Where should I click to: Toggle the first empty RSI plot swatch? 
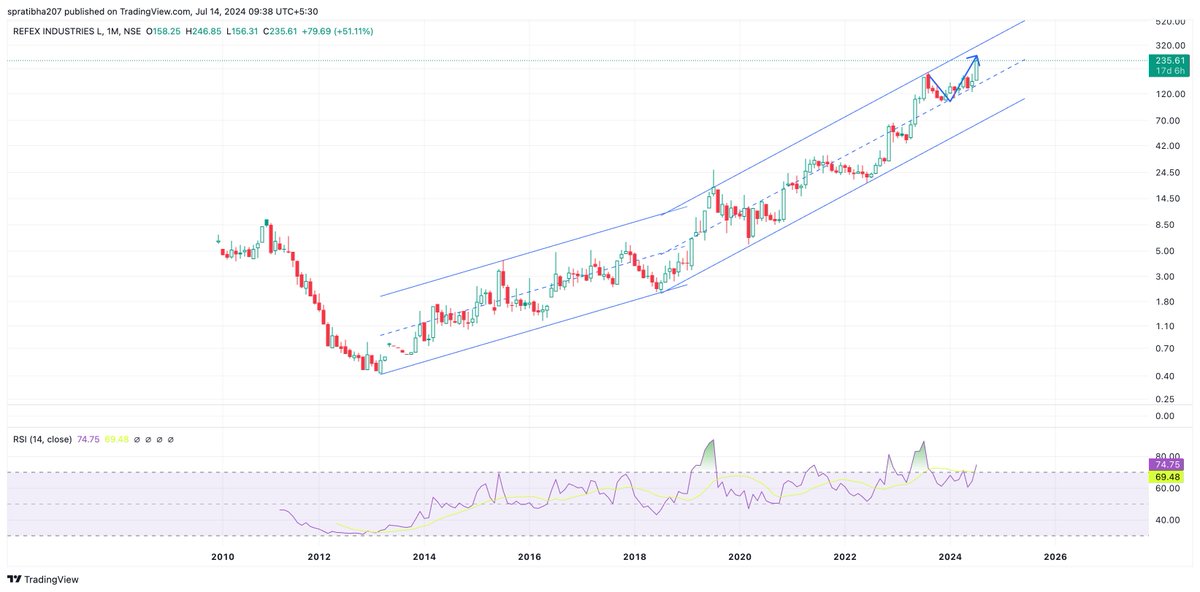(x=137, y=438)
